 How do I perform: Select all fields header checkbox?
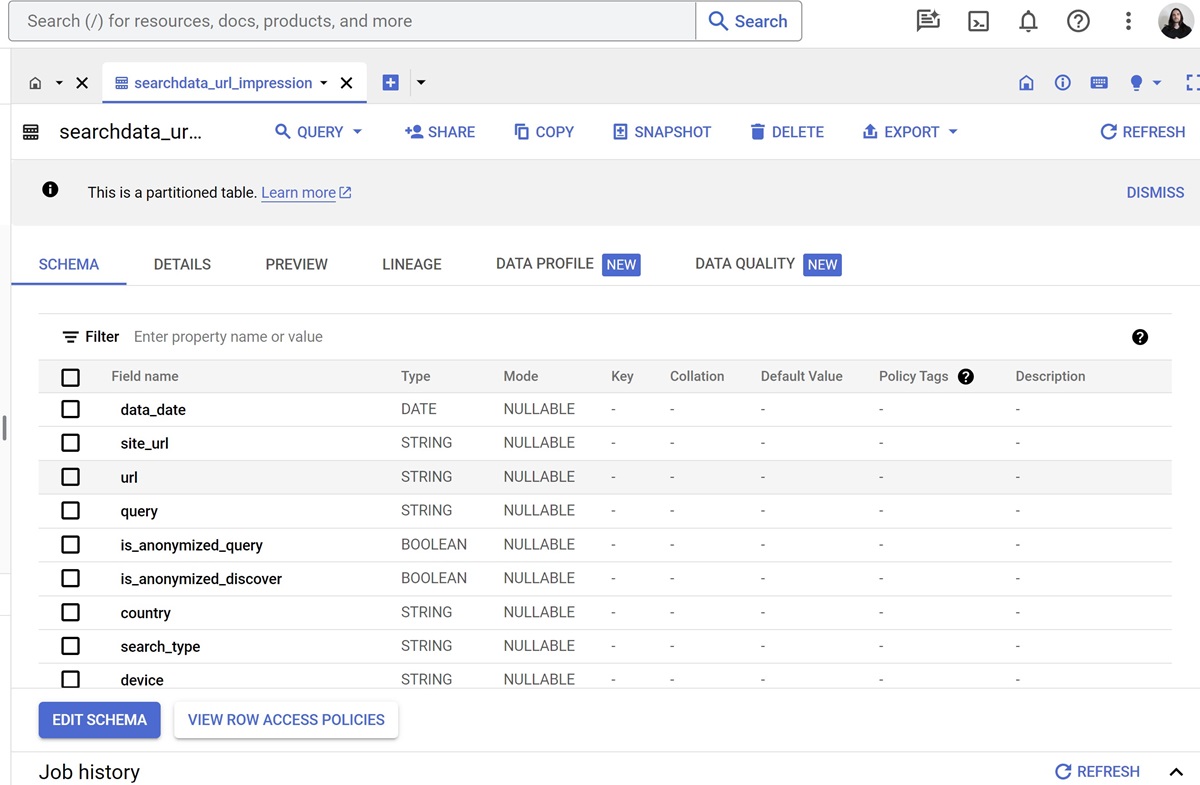coord(70,377)
